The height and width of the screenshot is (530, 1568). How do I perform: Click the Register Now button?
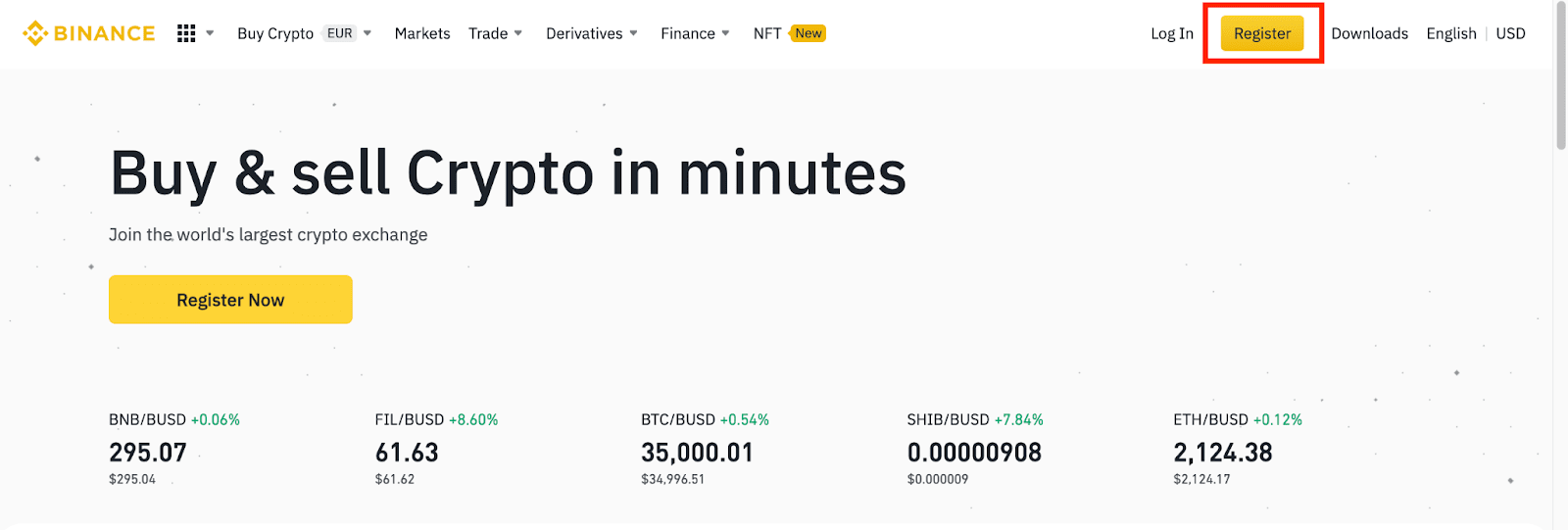coord(230,300)
